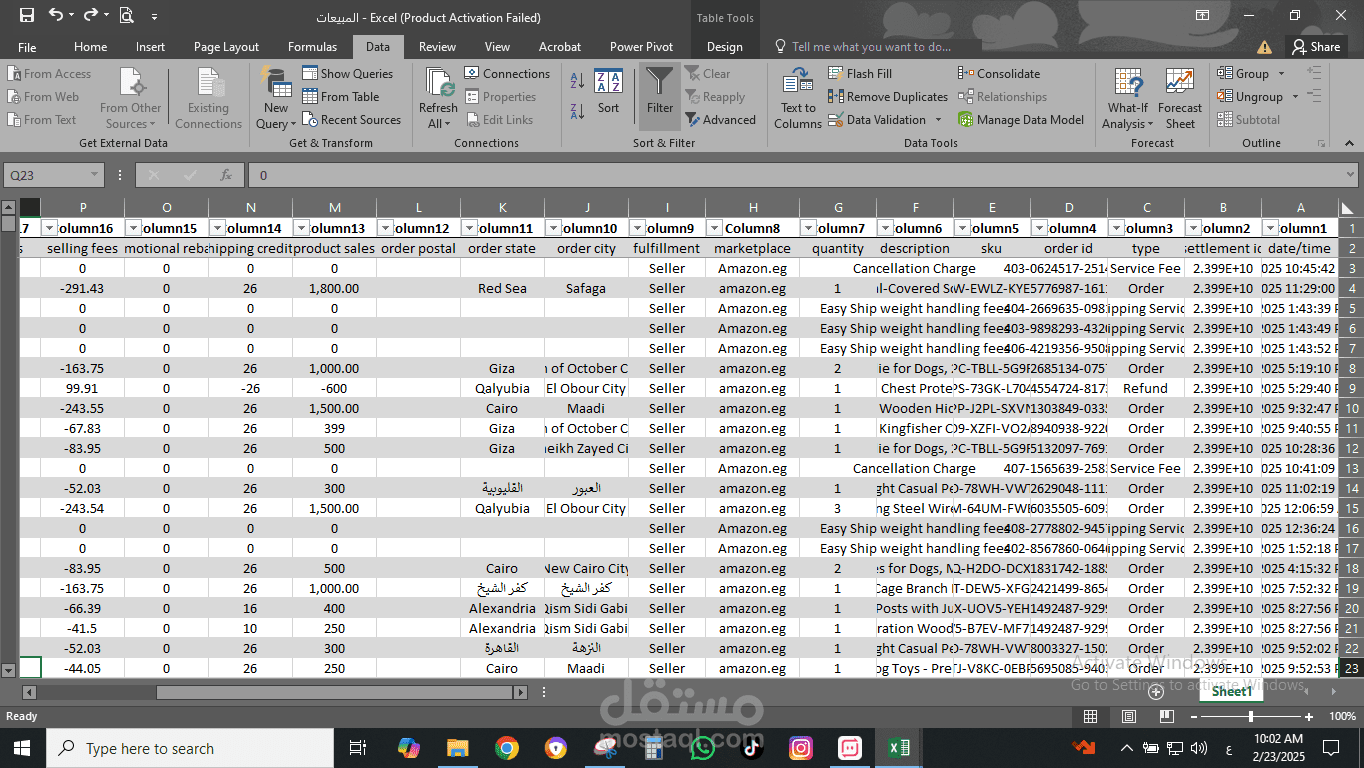The height and width of the screenshot is (768, 1364).
Task: Click the Subtotal outline button
Action: coord(1248,120)
